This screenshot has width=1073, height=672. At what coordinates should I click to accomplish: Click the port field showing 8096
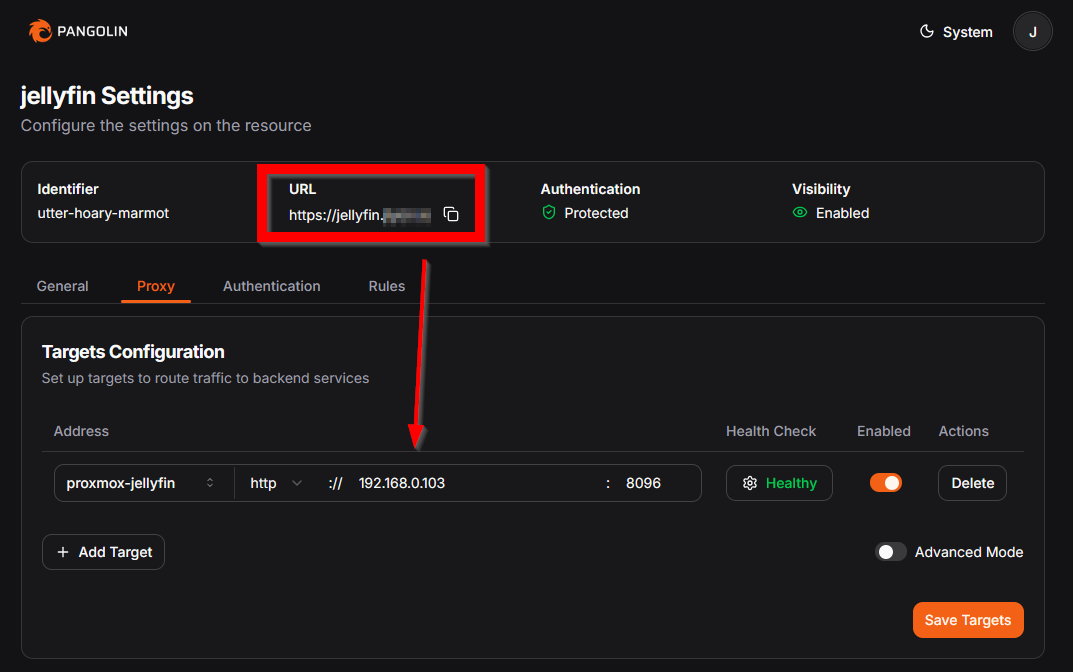coord(655,483)
